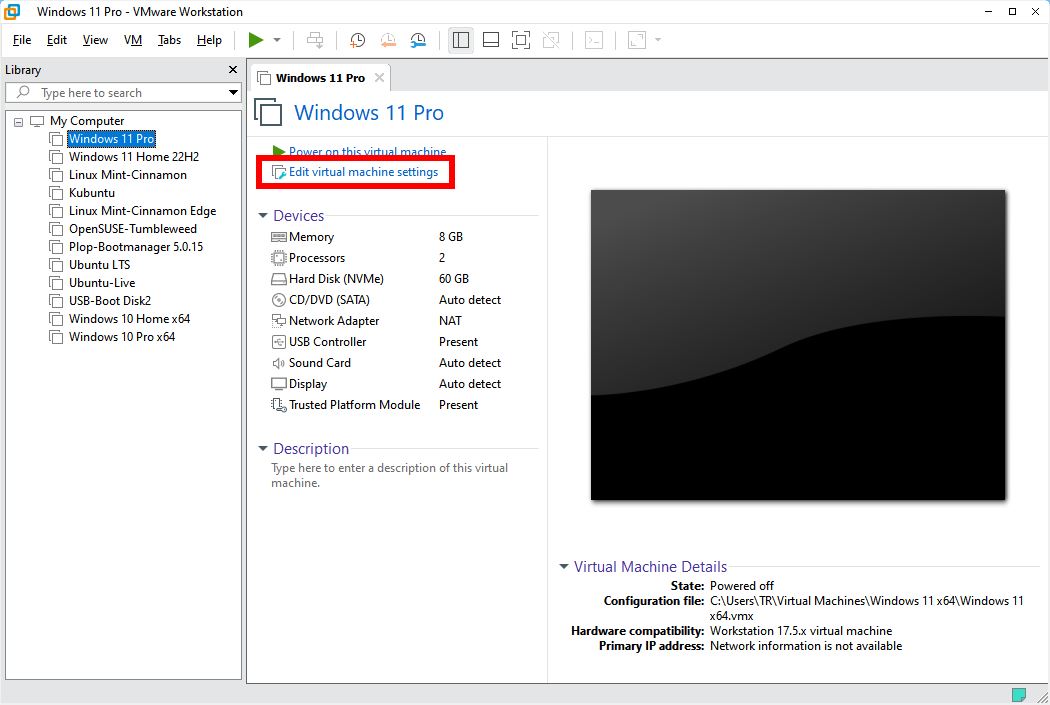The height and width of the screenshot is (705, 1050).
Task: Enter full screen mode
Action: 520,40
